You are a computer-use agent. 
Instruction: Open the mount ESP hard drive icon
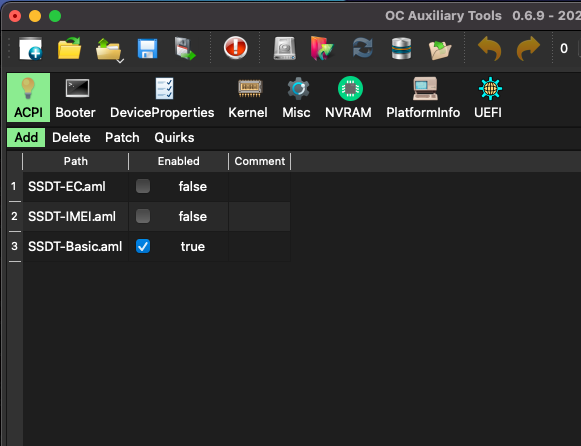285,49
